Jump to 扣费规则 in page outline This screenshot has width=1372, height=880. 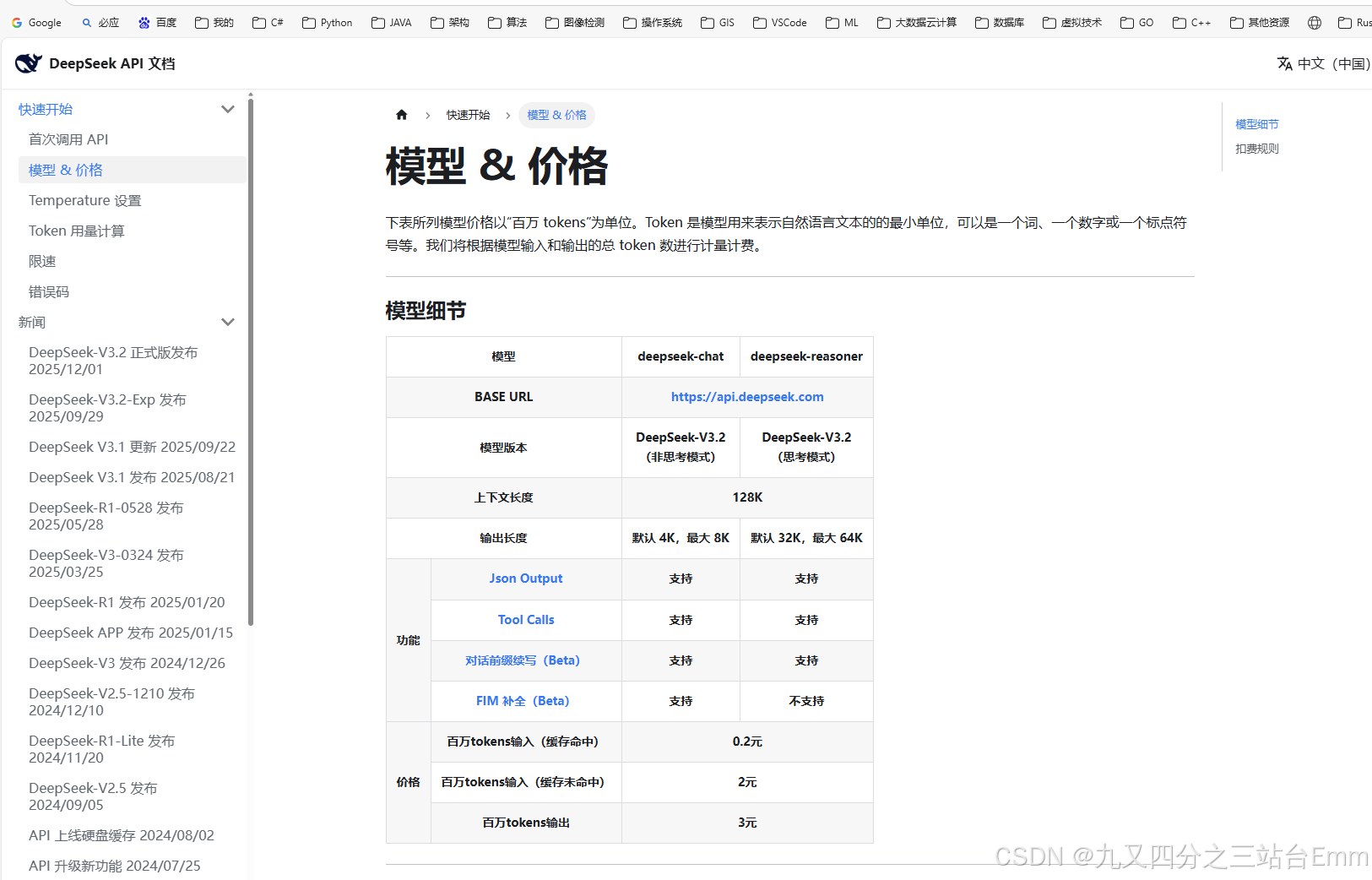(x=1257, y=149)
